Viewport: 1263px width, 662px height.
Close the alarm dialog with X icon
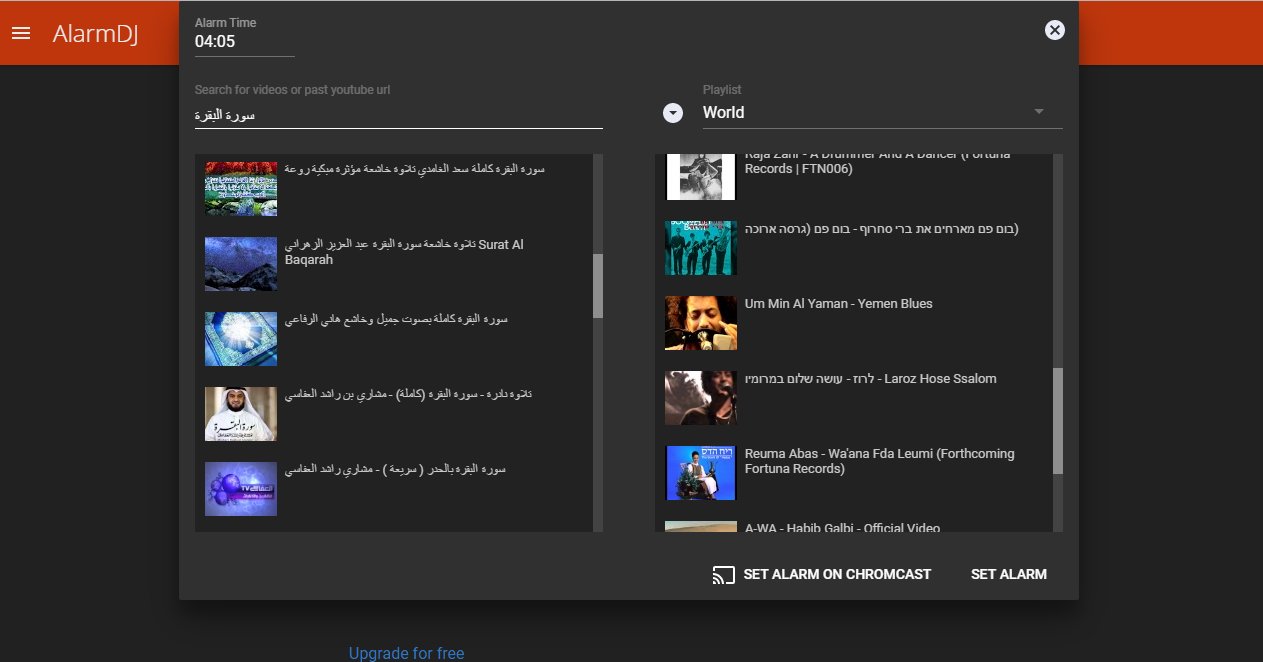pos(1054,30)
